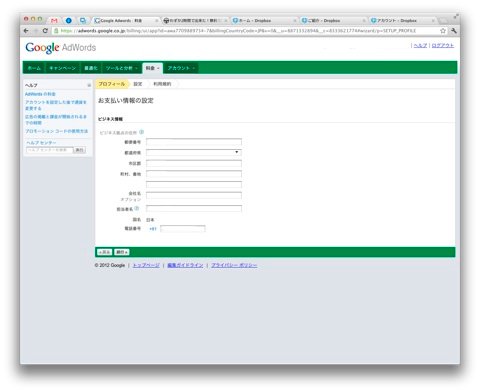Switch to the アカウント - Dropbox tab
Image resolution: width=480 pixels, height=392 pixels.
403,21
